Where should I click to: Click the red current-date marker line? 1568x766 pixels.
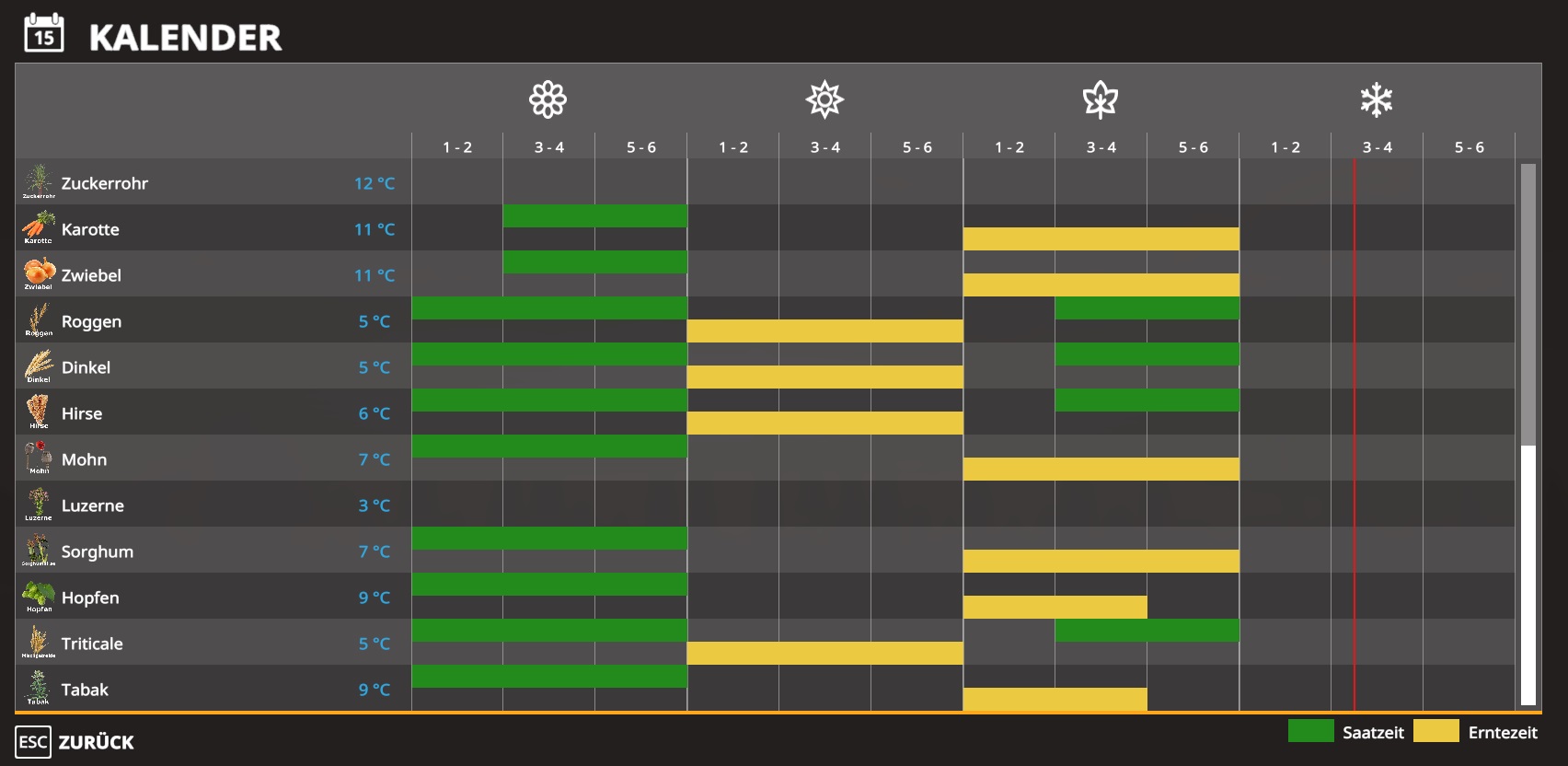1355,435
